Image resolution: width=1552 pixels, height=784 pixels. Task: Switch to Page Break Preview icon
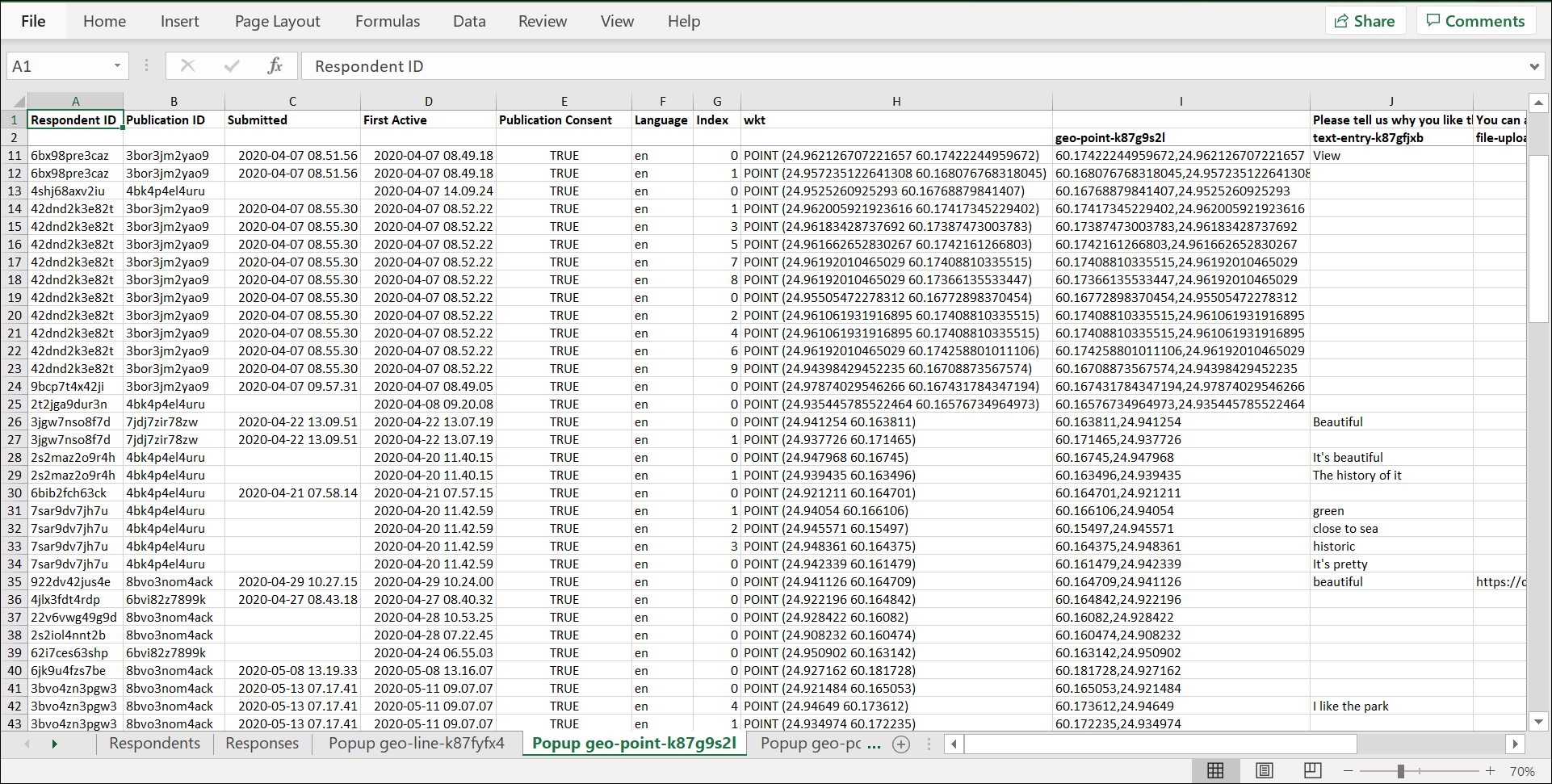tap(1313, 770)
